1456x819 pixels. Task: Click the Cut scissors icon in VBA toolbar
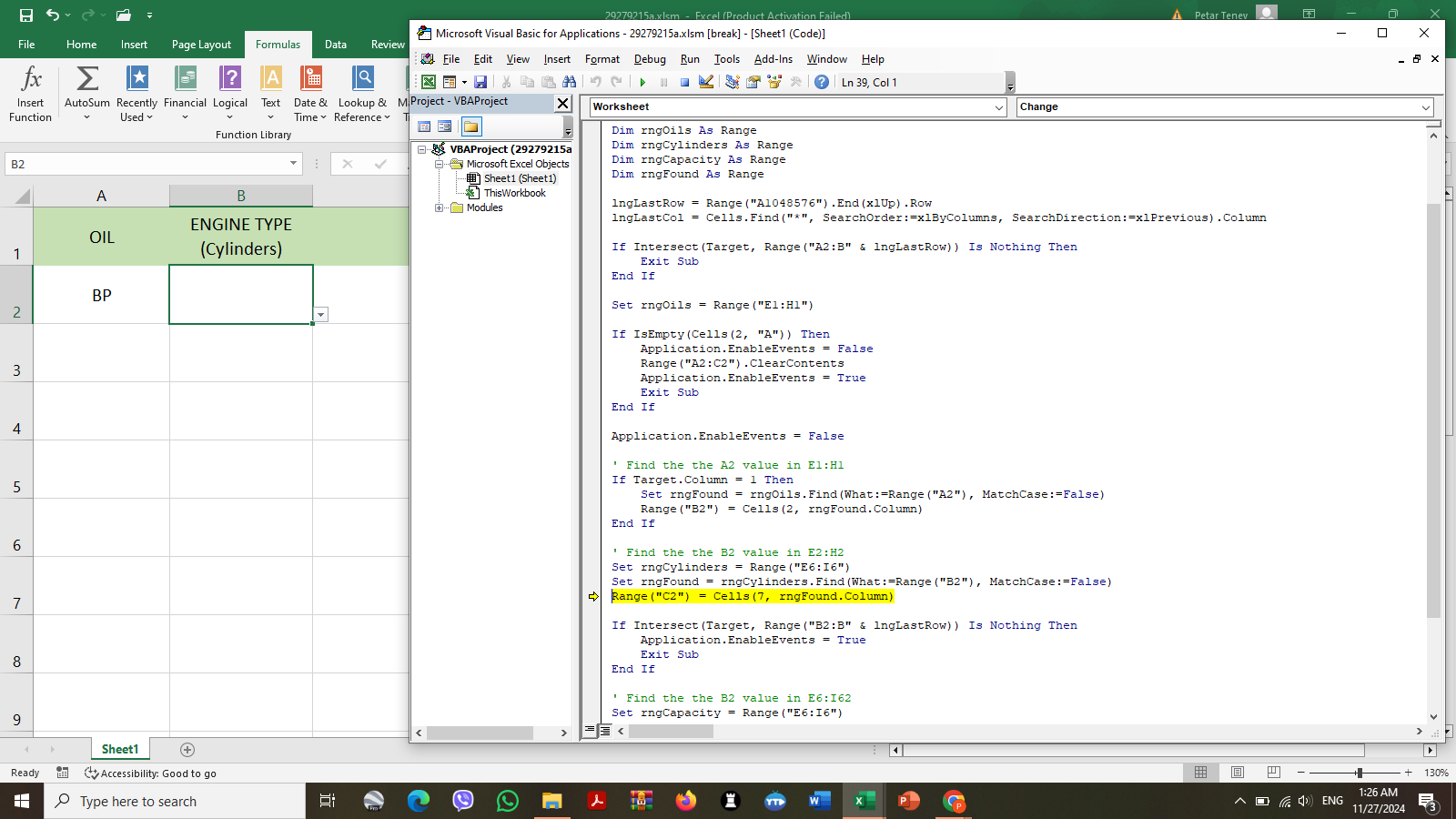506,82
